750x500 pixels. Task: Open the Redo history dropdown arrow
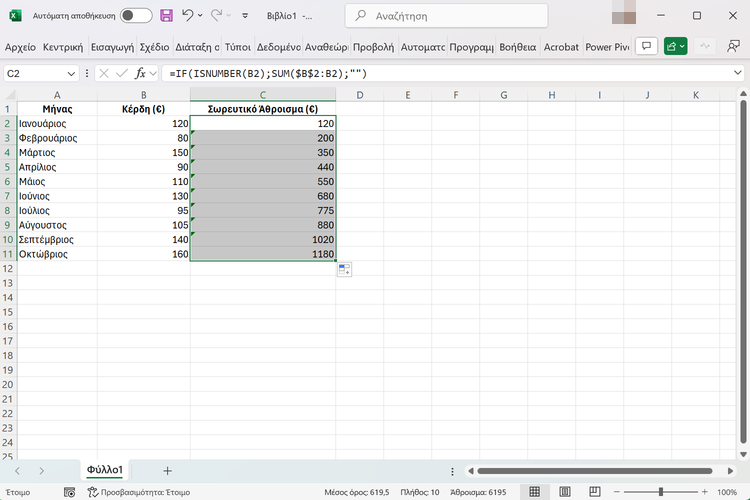[x=229, y=16]
